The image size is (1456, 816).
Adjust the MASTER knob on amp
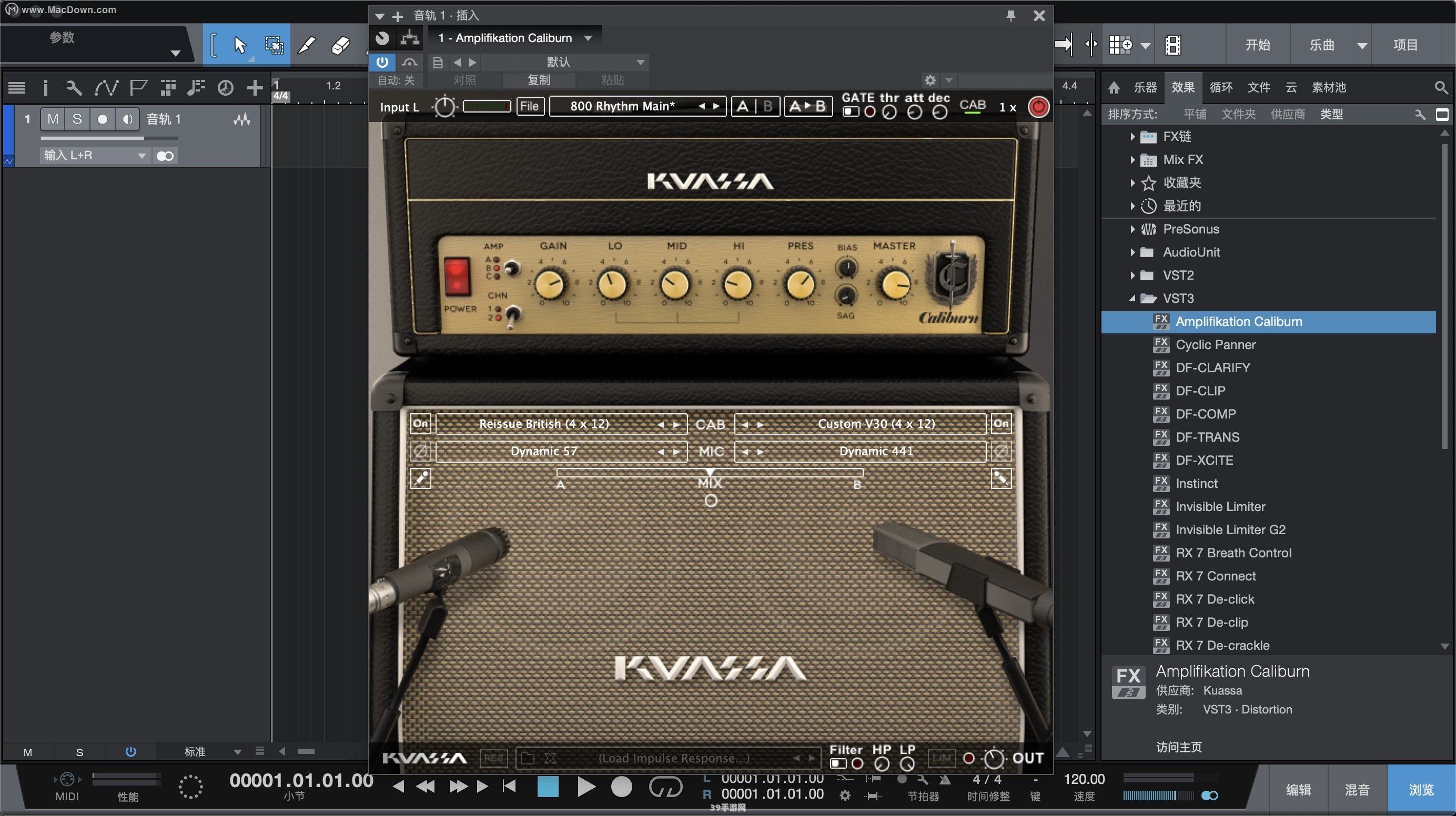click(x=895, y=284)
